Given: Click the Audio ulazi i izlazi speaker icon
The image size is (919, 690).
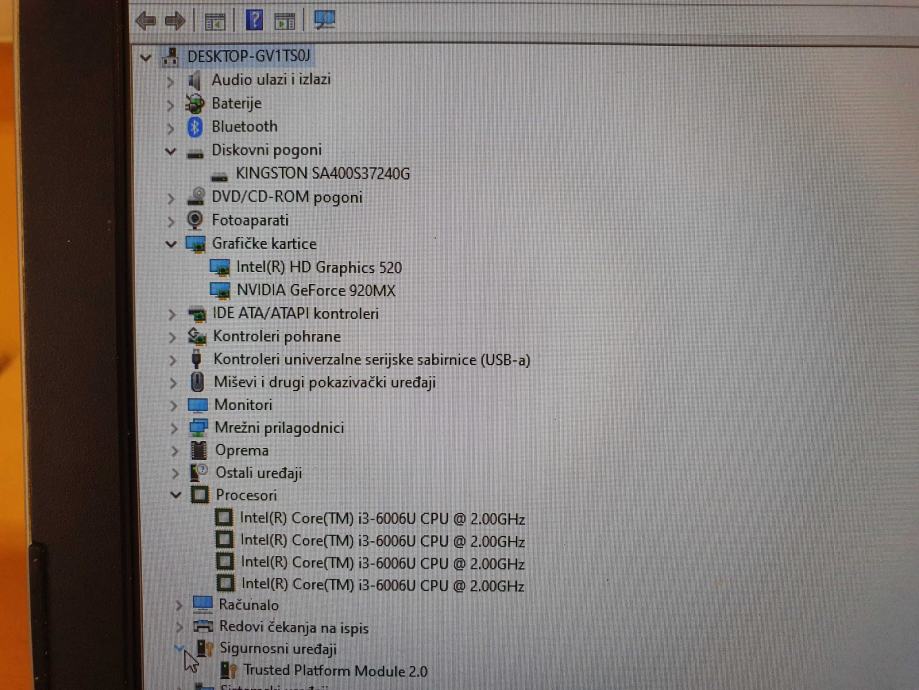Looking at the screenshot, I should click(x=195, y=80).
